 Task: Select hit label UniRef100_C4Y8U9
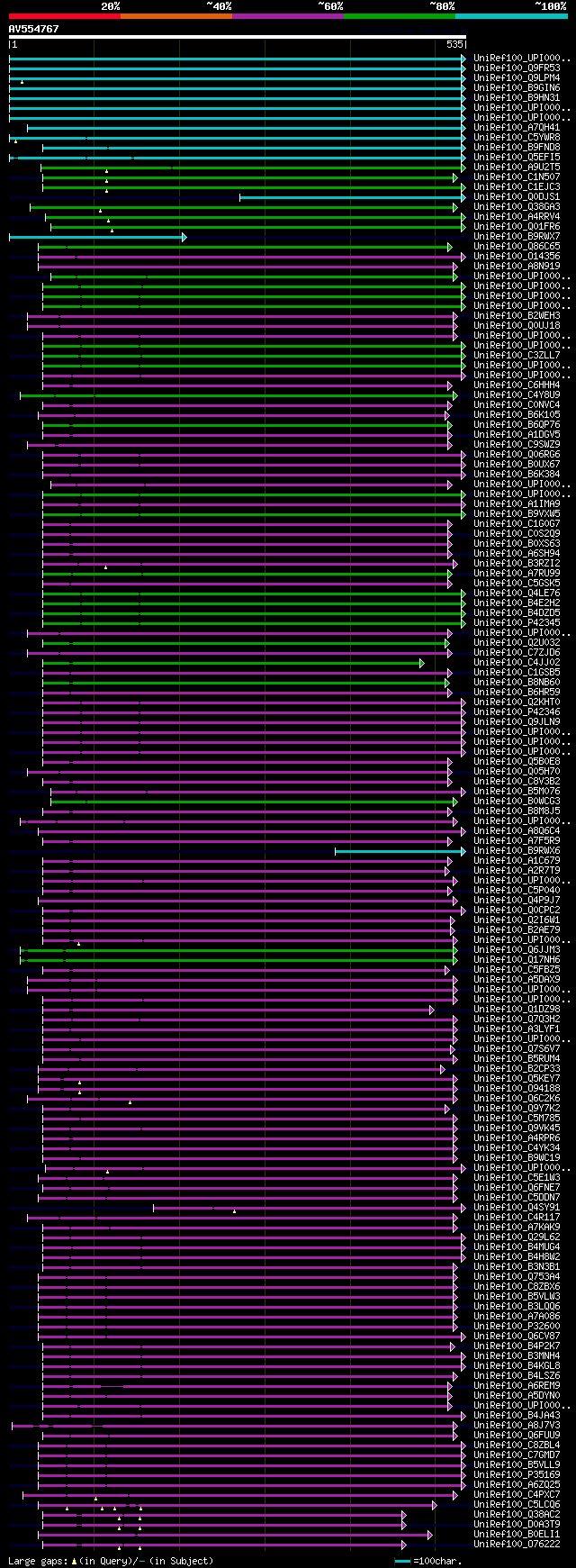517,394
